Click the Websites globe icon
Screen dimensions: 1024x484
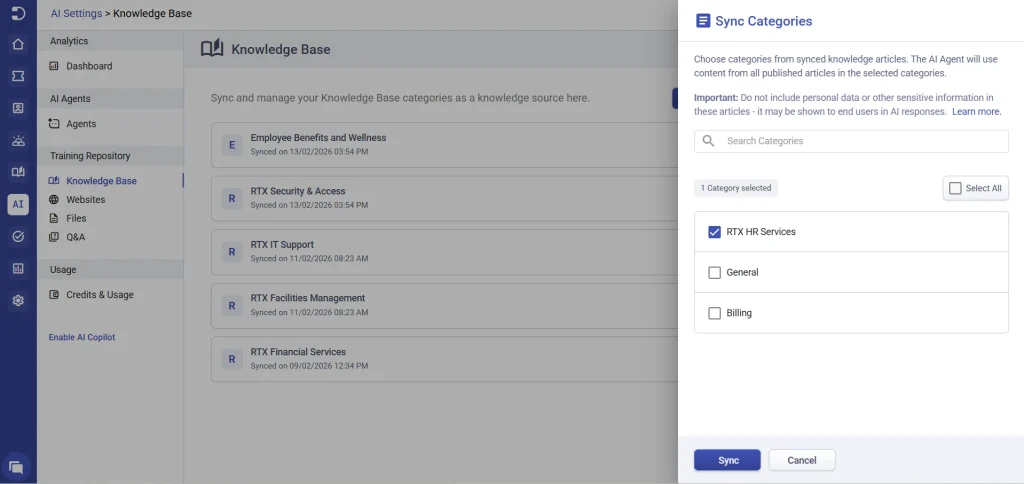pyautogui.click(x=54, y=200)
